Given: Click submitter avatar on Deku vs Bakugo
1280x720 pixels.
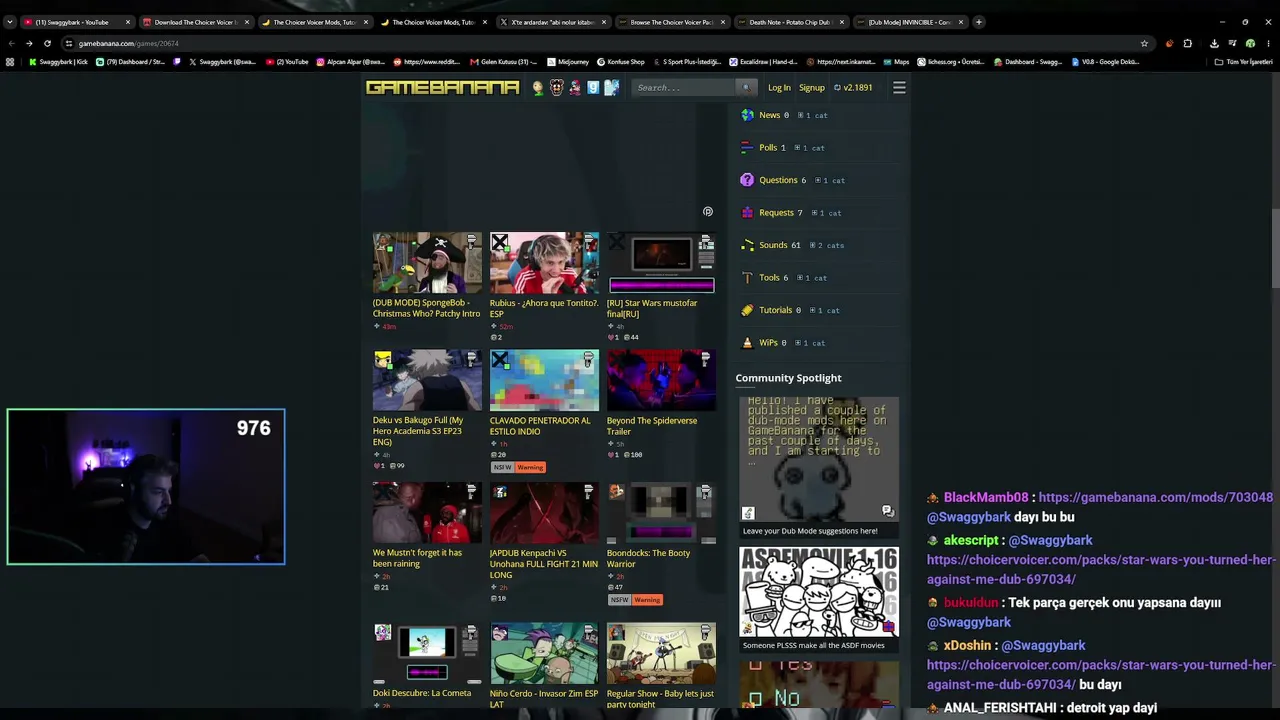Looking at the screenshot, I should tap(382, 359).
